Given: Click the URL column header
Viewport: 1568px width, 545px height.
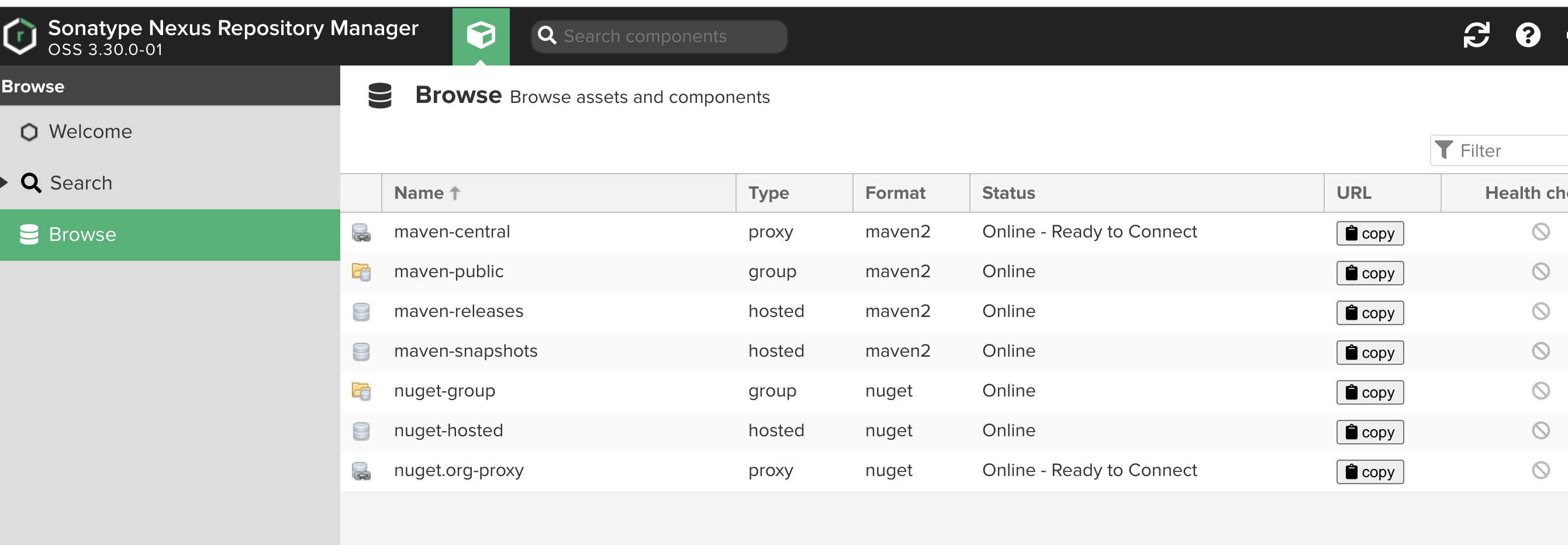Looking at the screenshot, I should [x=1382, y=193].
